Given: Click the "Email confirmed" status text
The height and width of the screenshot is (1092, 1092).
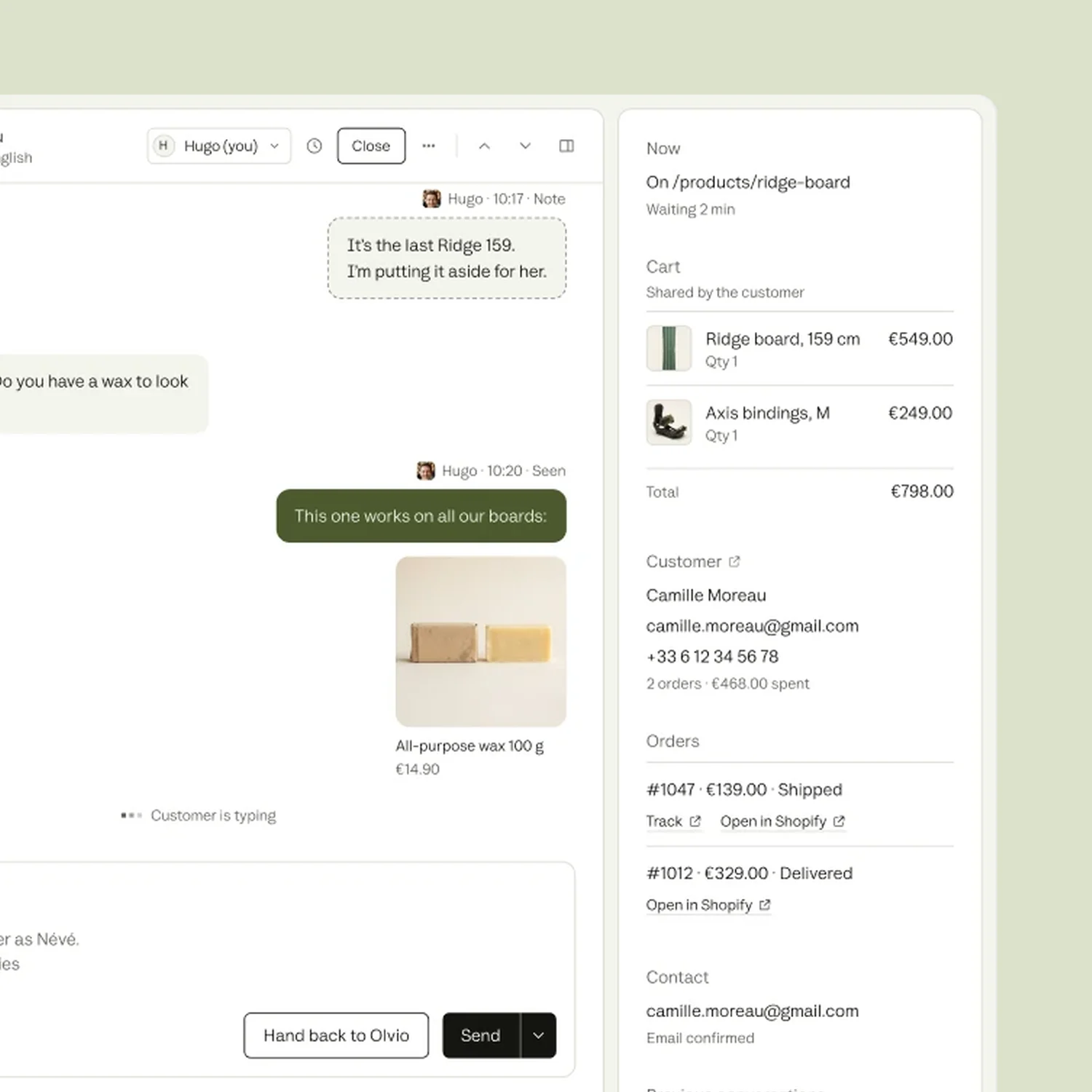Looking at the screenshot, I should (700, 1038).
